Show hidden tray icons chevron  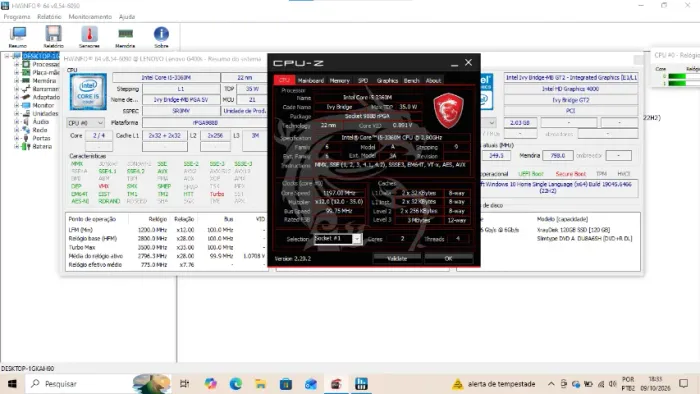point(551,384)
